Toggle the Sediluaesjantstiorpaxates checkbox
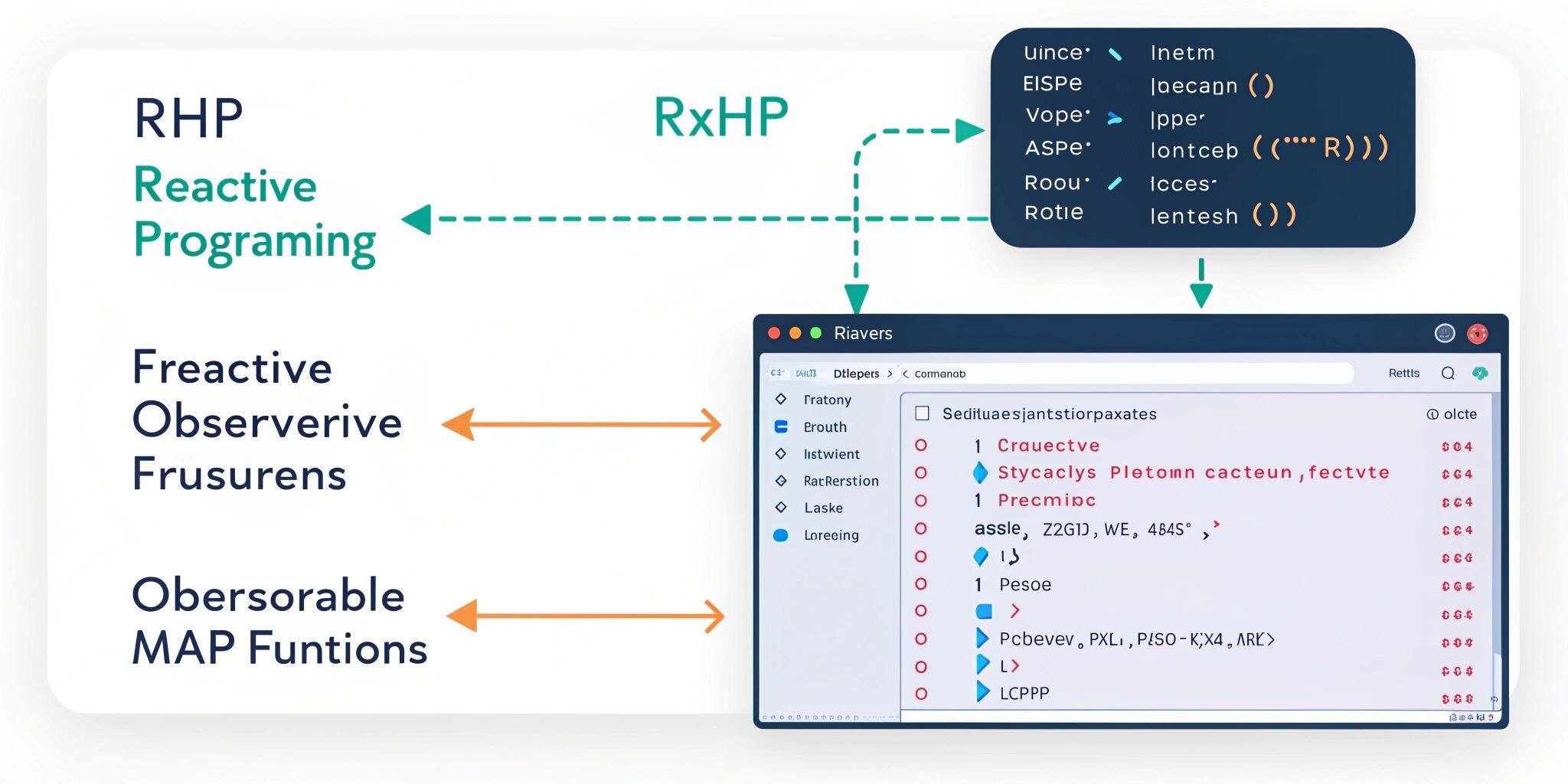 [923, 413]
